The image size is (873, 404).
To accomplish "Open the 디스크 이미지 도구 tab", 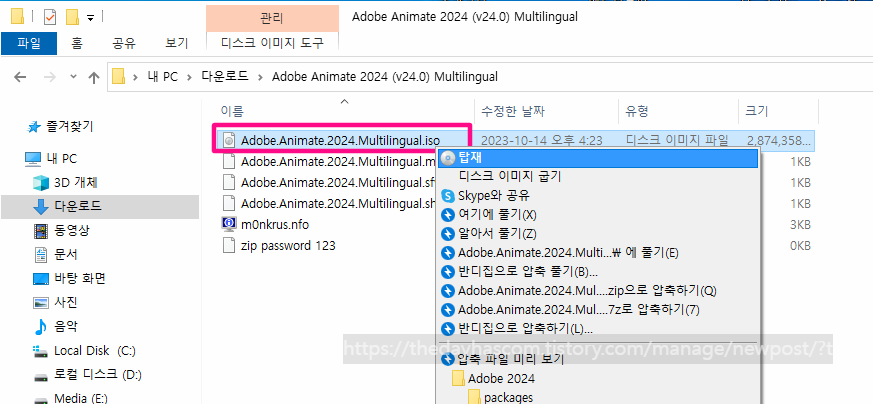I will (x=272, y=43).
